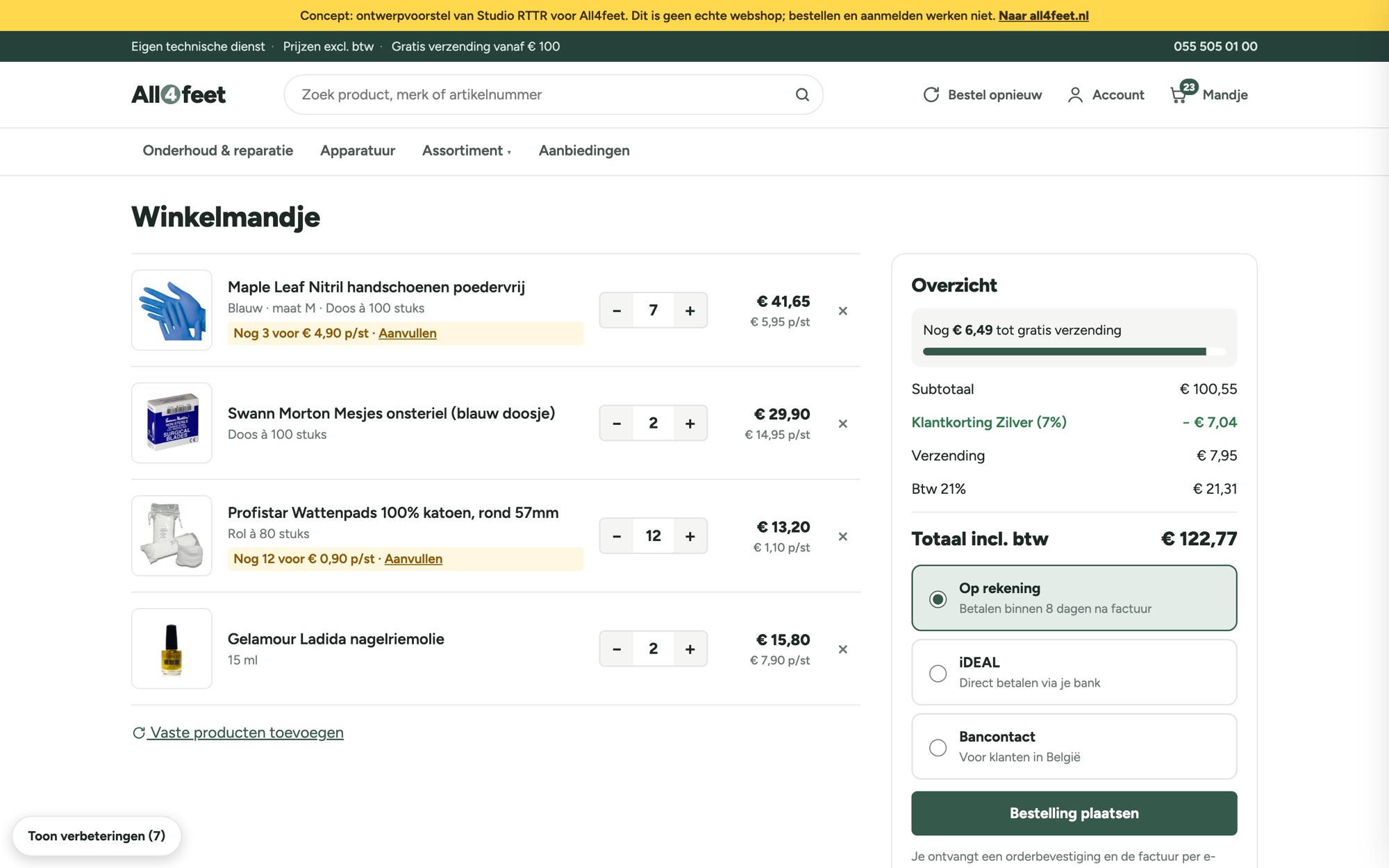Click the Bestelling plaatsen button
The image size is (1389, 868).
[x=1074, y=813]
